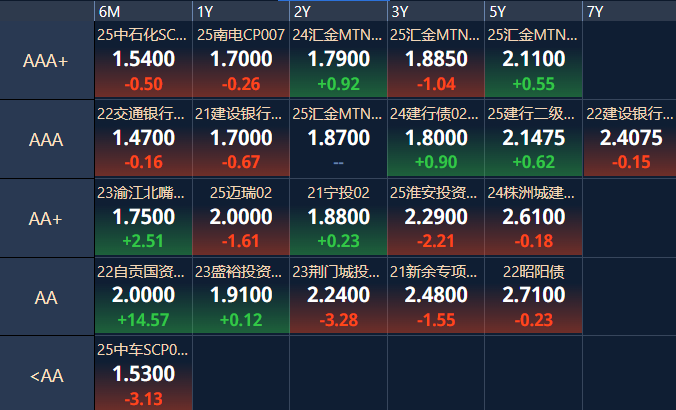Click the 23渝江北嘴 bond cell at 1.7500

point(143,218)
